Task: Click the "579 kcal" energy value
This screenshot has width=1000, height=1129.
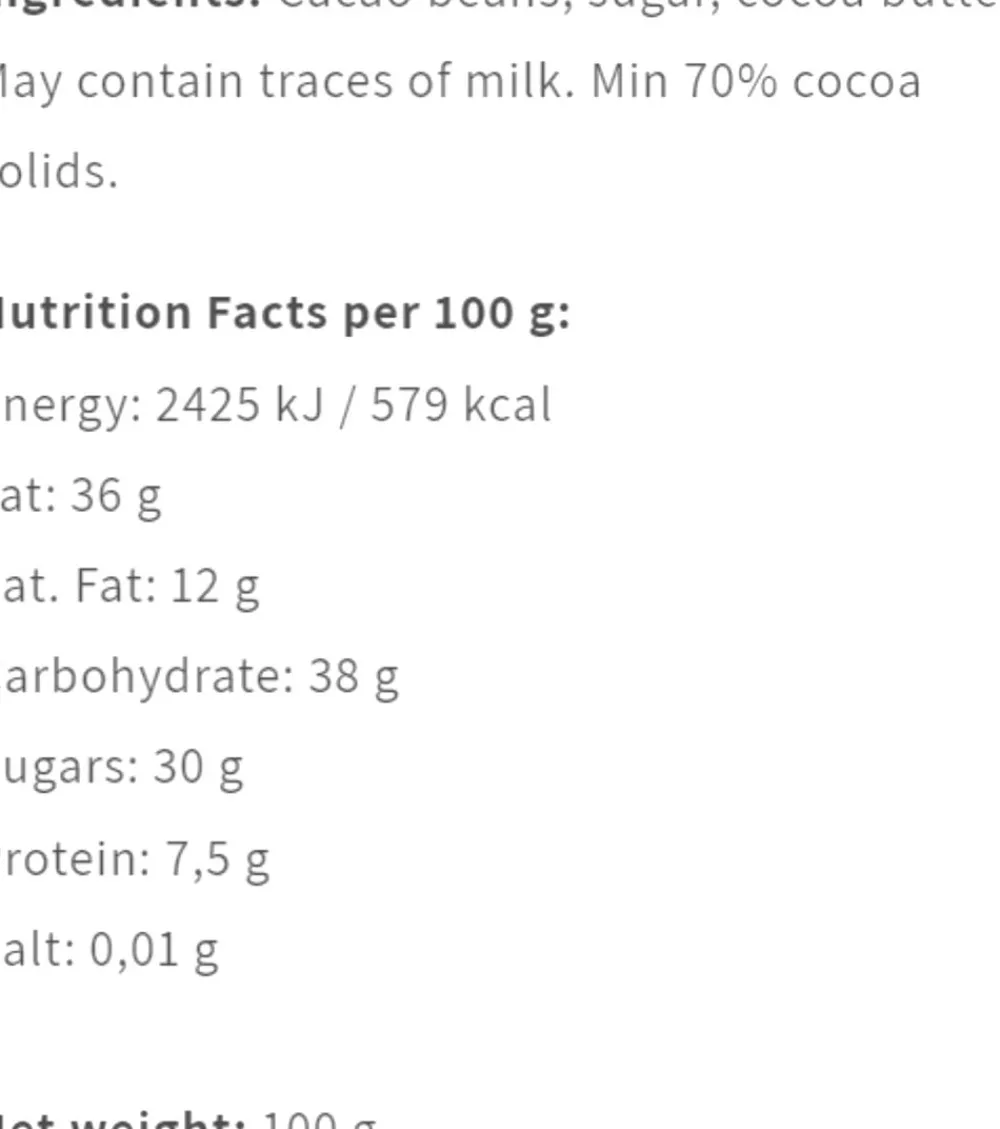Action: (x=461, y=406)
